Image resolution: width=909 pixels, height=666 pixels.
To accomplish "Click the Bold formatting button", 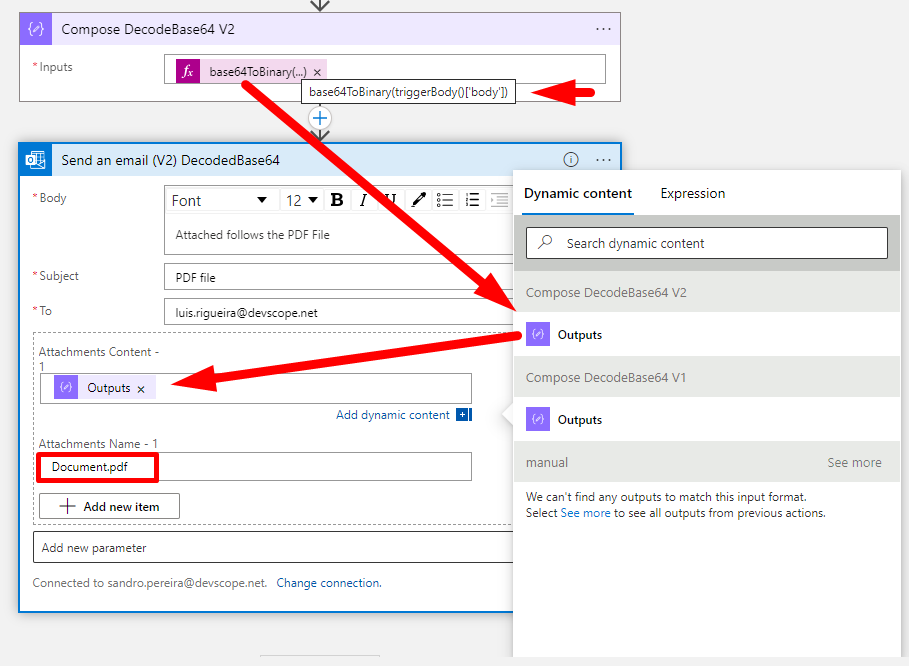I will click(x=337, y=200).
